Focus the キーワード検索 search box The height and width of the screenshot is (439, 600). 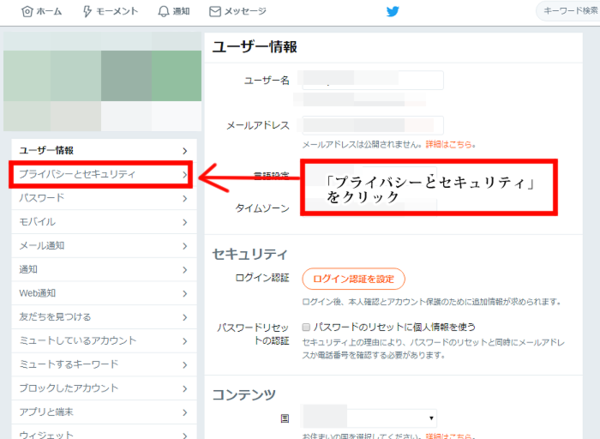pyautogui.click(x=569, y=11)
